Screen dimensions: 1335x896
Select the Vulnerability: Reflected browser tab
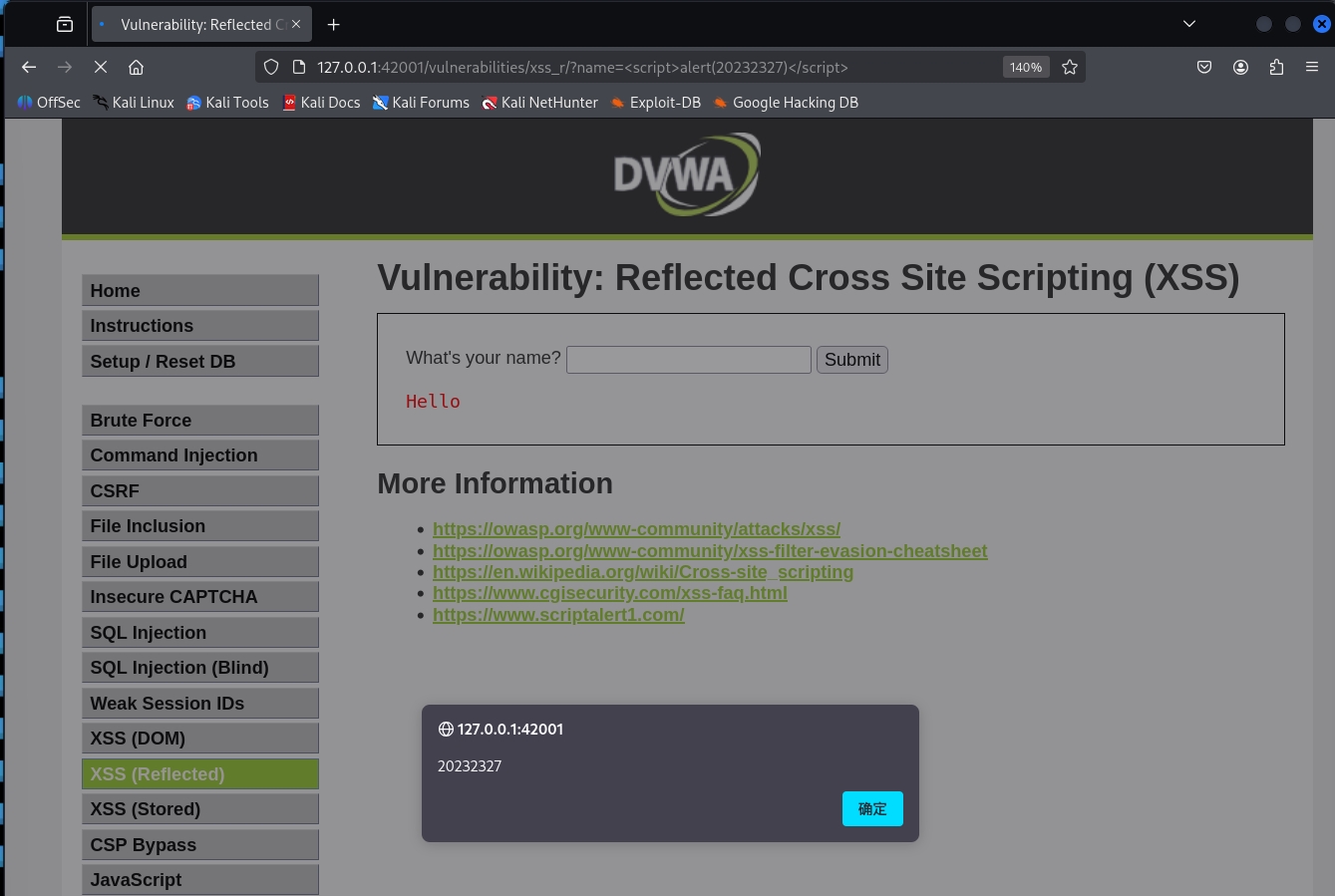(x=200, y=24)
